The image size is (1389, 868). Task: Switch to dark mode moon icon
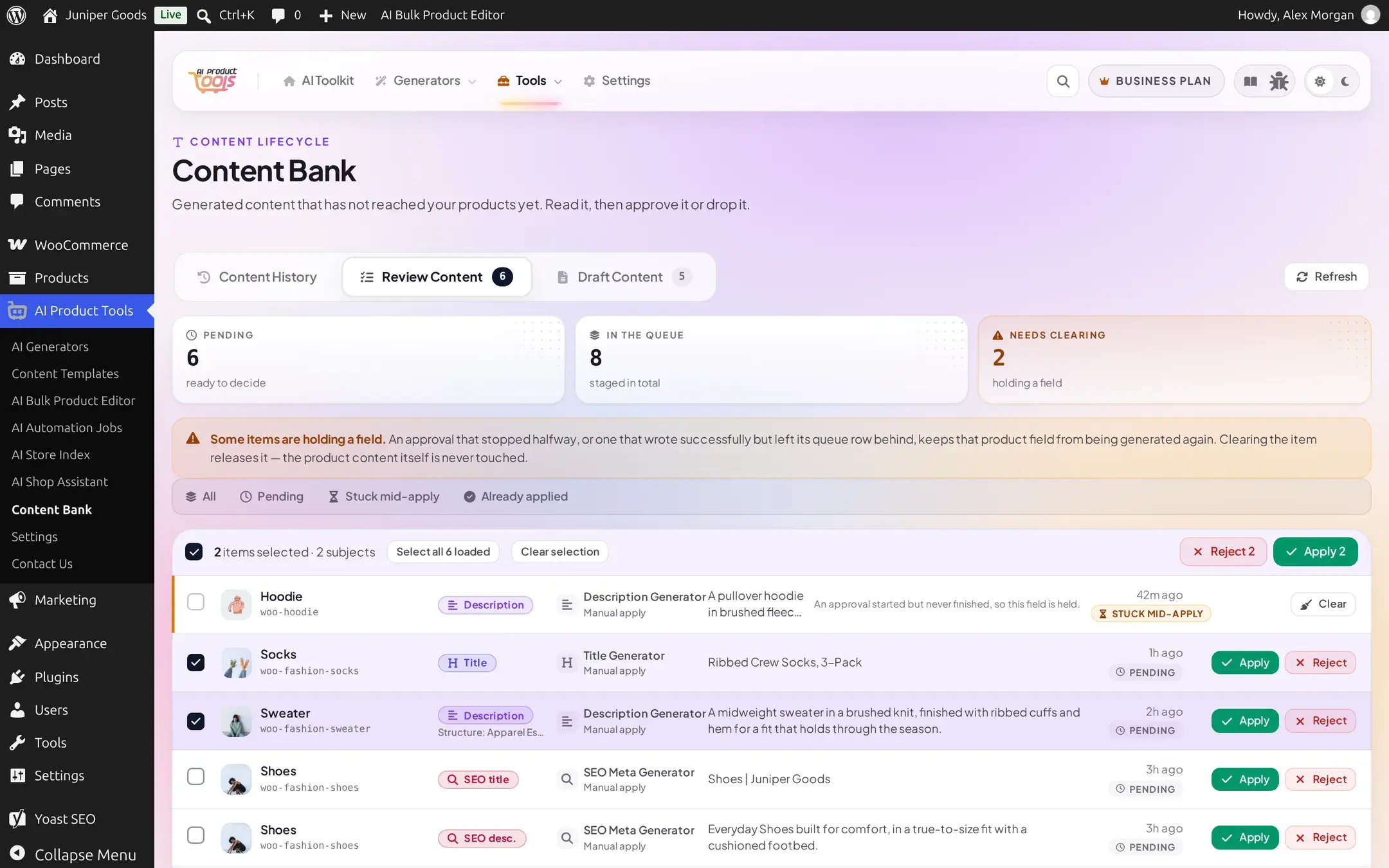(x=1345, y=82)
